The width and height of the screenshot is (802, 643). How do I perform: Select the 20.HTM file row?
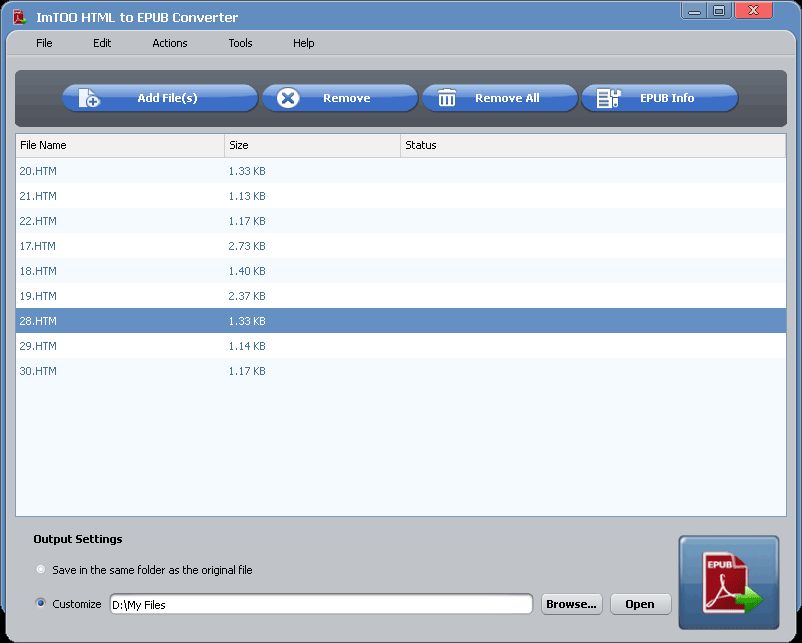click(x=401, y=171)
